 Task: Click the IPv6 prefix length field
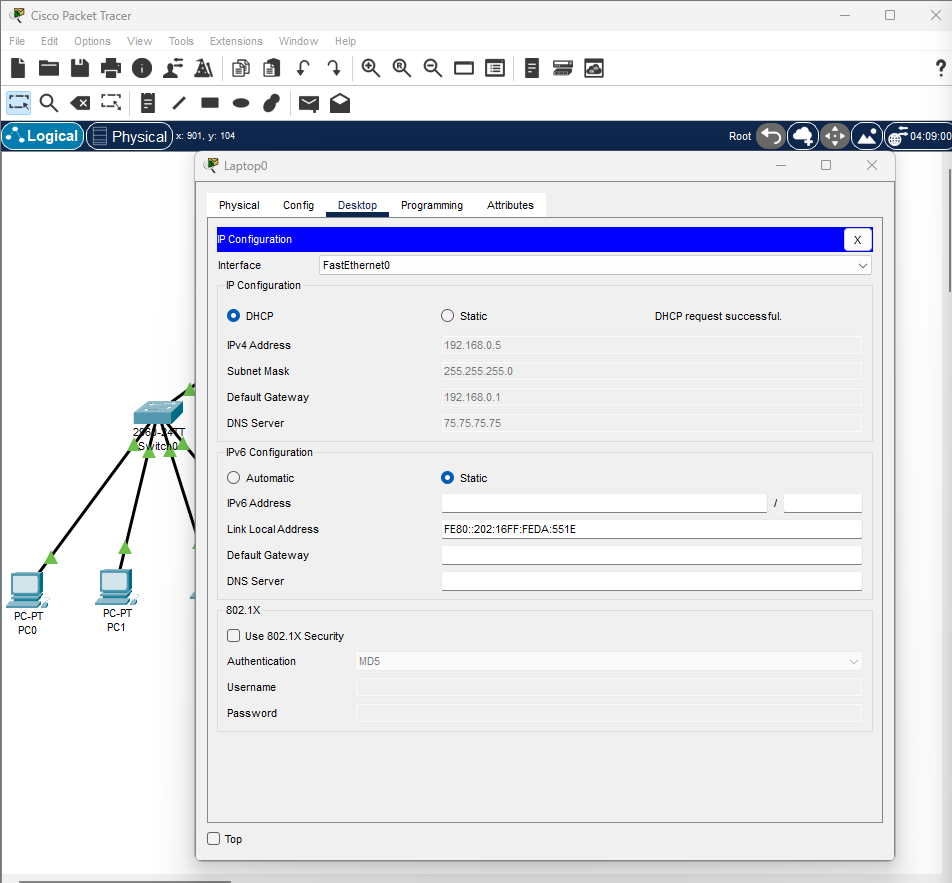(x=823, y=503)
